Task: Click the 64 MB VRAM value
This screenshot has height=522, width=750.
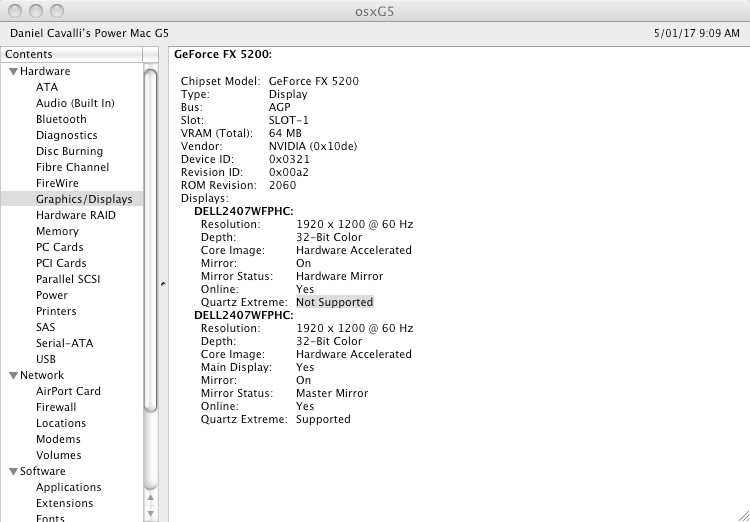Action: pyautogui.click(x=285, y=133)
